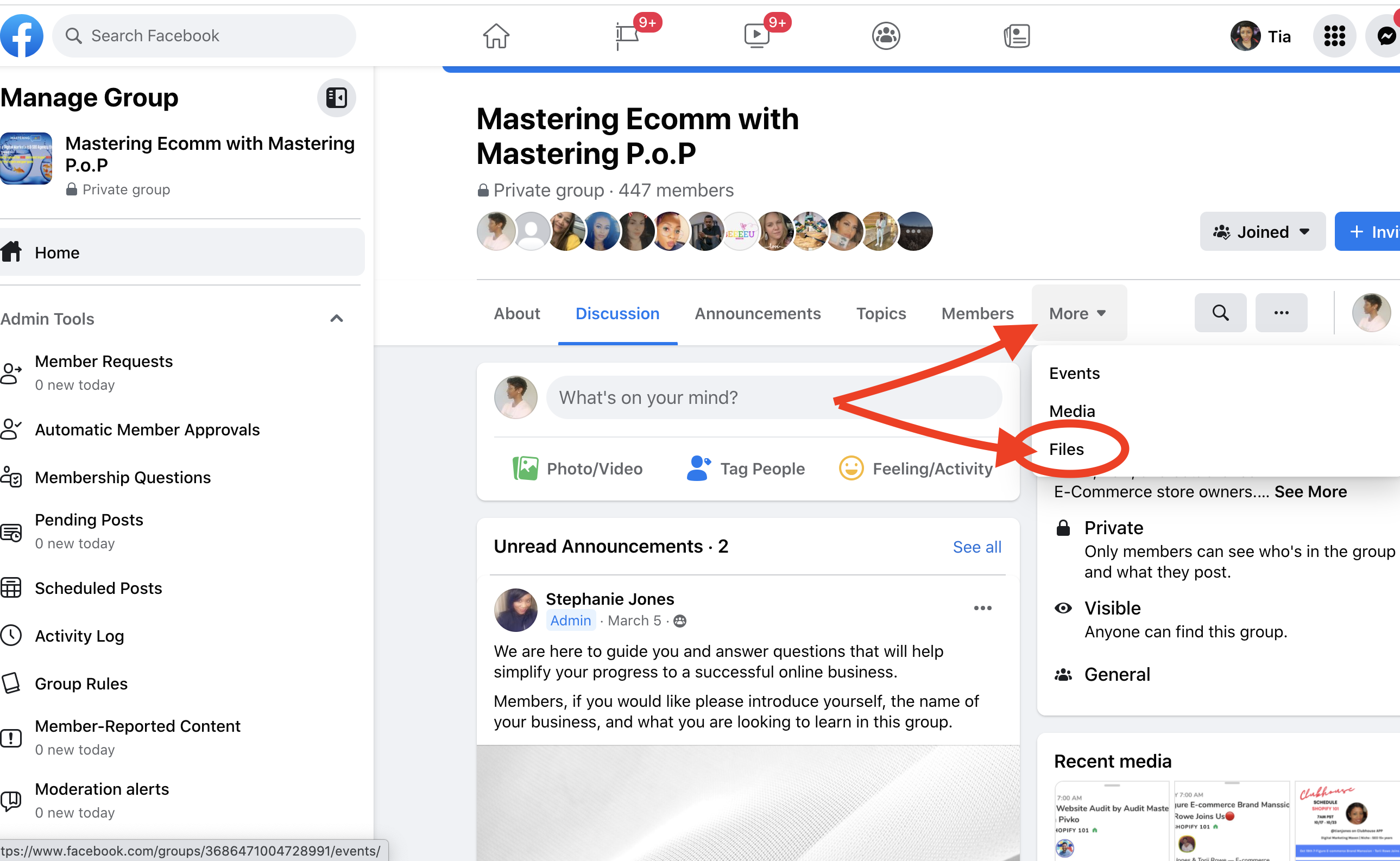Switch to the Announcements tab

[758, 313]
